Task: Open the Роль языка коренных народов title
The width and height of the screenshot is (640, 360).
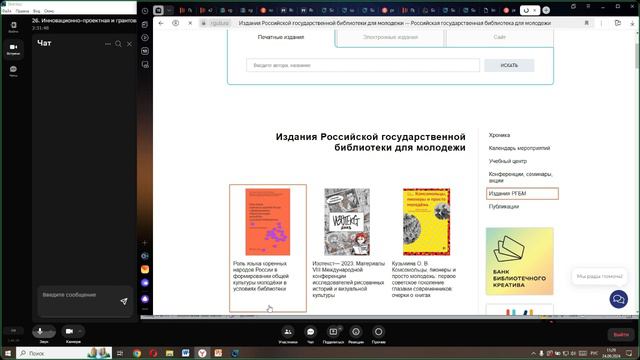Action: coord(261,276)
